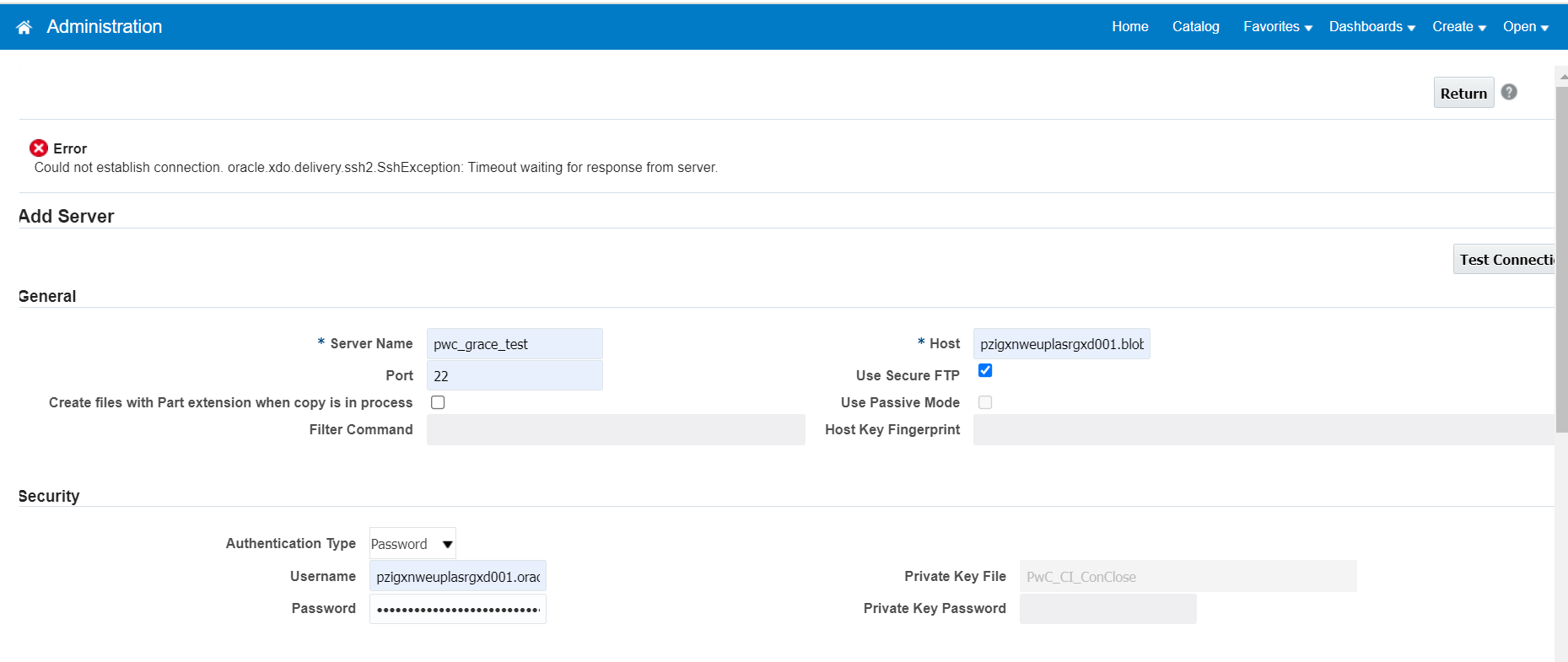Click into the Port field
The width and height of the screenshot is (1568, 662).
point(515,376)
